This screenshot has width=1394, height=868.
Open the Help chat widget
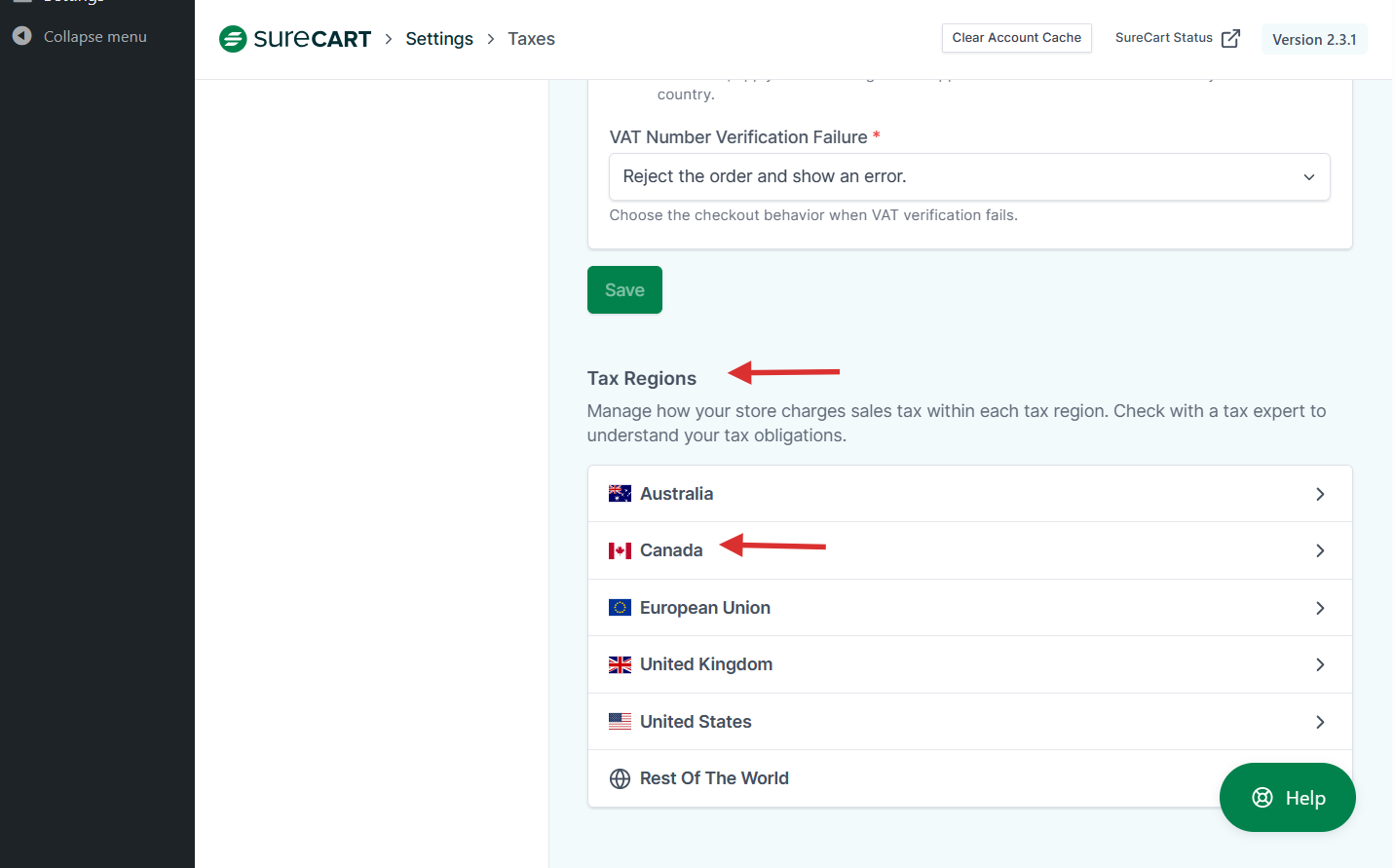pos(1287,798)
